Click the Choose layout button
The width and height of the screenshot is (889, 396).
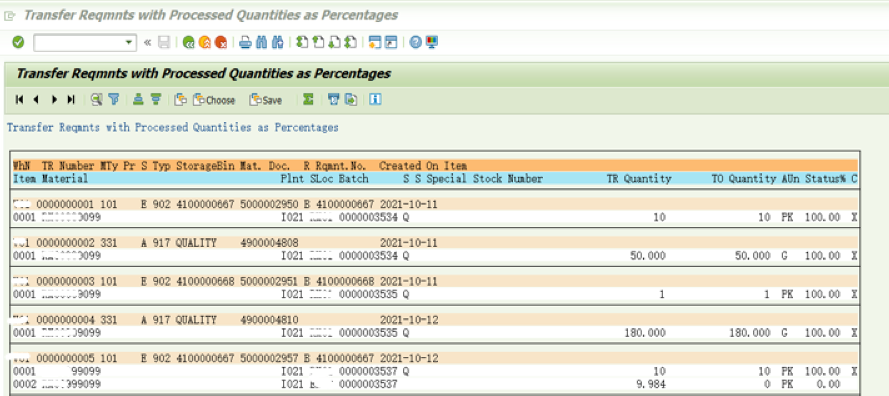tap(214, 100)
